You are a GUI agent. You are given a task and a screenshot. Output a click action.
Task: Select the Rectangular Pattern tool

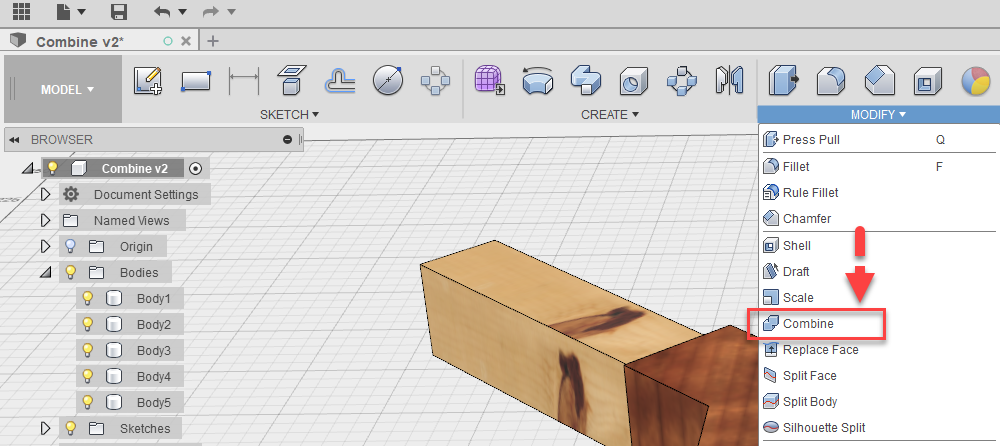coord(682,82)
